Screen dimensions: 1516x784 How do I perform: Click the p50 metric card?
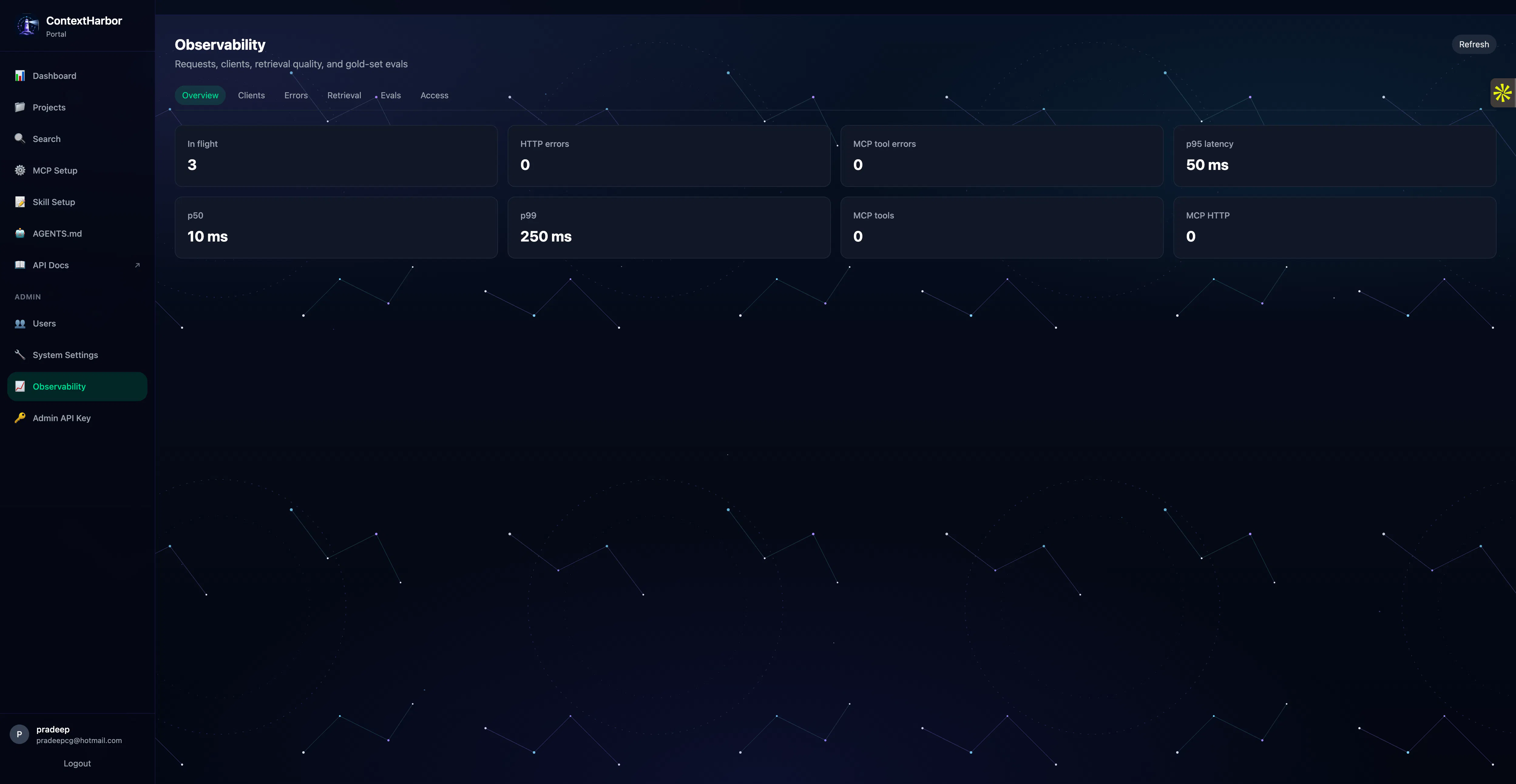click(336, 228)
